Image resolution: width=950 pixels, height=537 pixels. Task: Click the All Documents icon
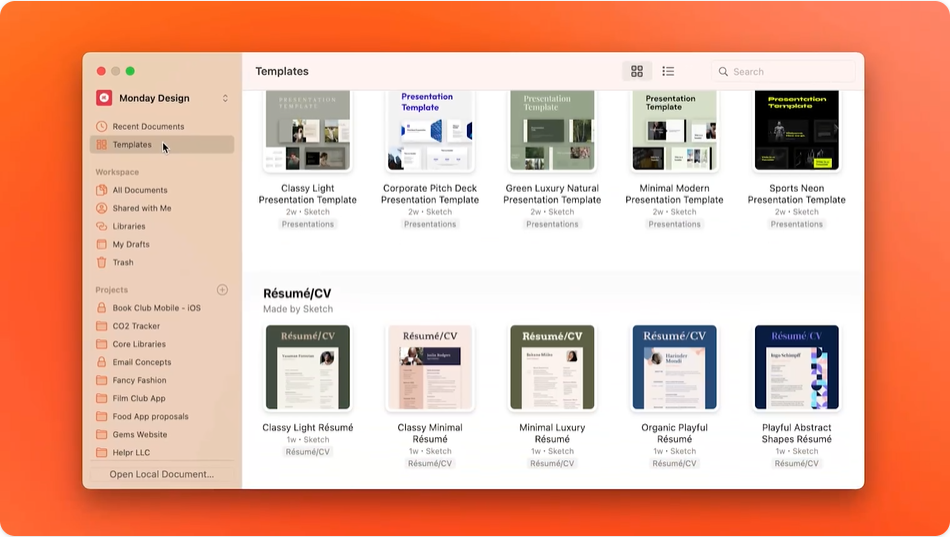click(x=101, y=190)
